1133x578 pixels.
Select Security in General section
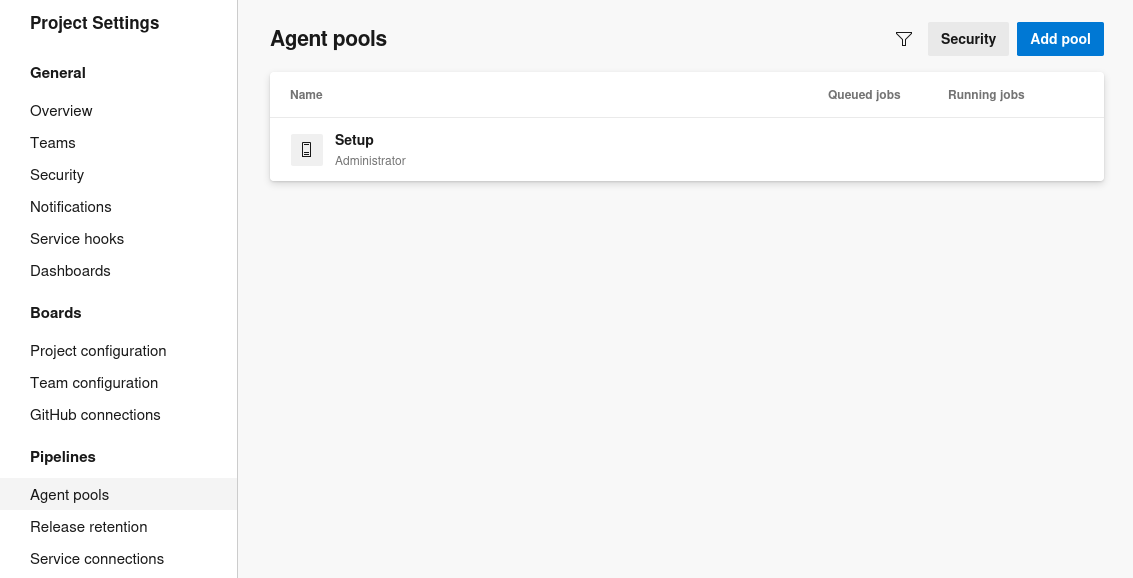click(57, 175)
